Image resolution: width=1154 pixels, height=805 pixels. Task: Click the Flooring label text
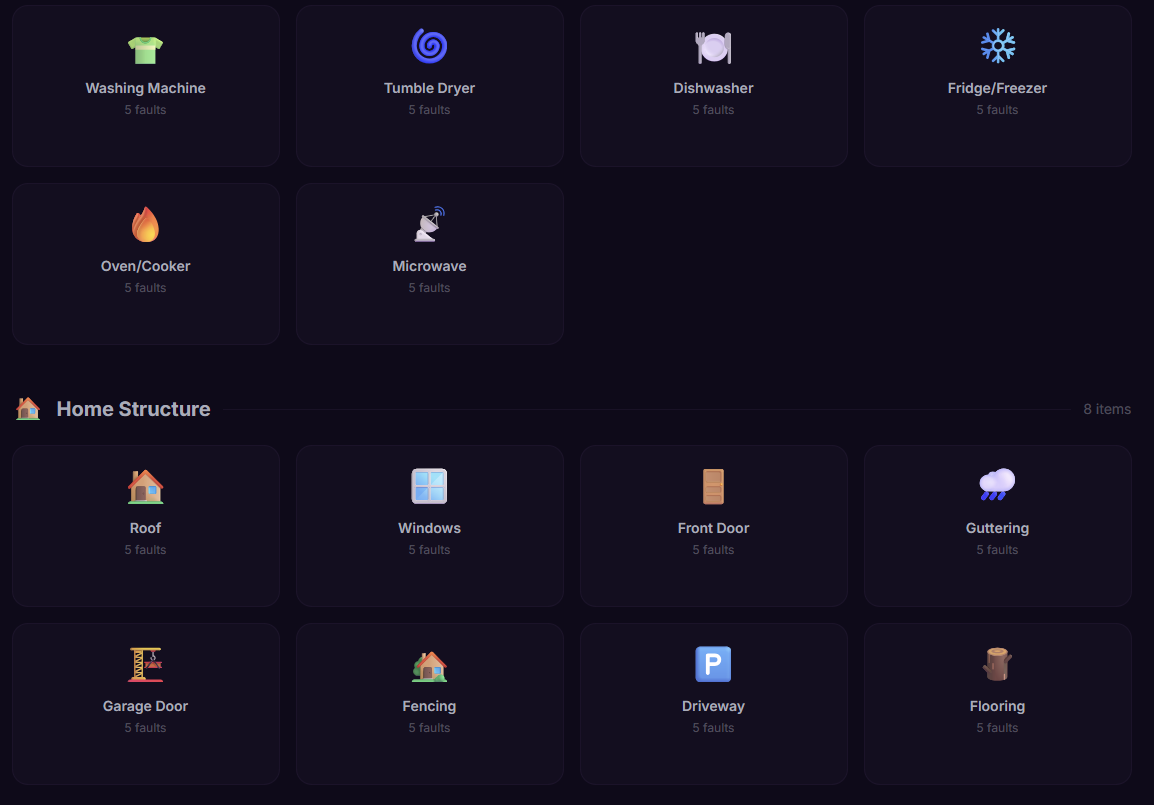[x=997, y=706]
